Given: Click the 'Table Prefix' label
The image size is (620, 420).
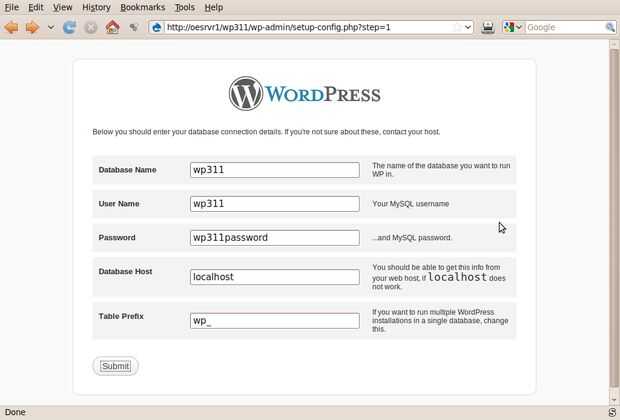Looking at the screenshot, I should [x=121, y=316].
